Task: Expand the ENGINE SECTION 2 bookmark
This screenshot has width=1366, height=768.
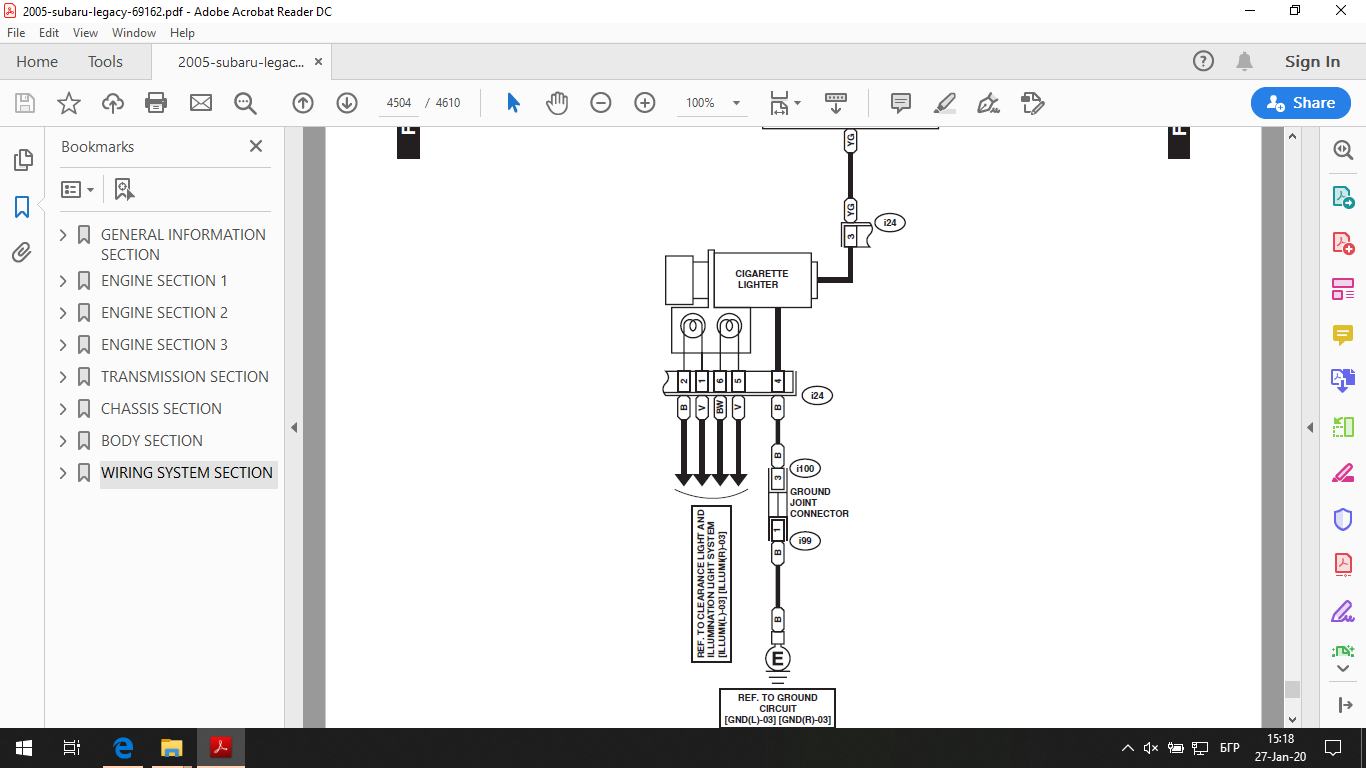Action: pyautogui.click(x=64, y=313)
